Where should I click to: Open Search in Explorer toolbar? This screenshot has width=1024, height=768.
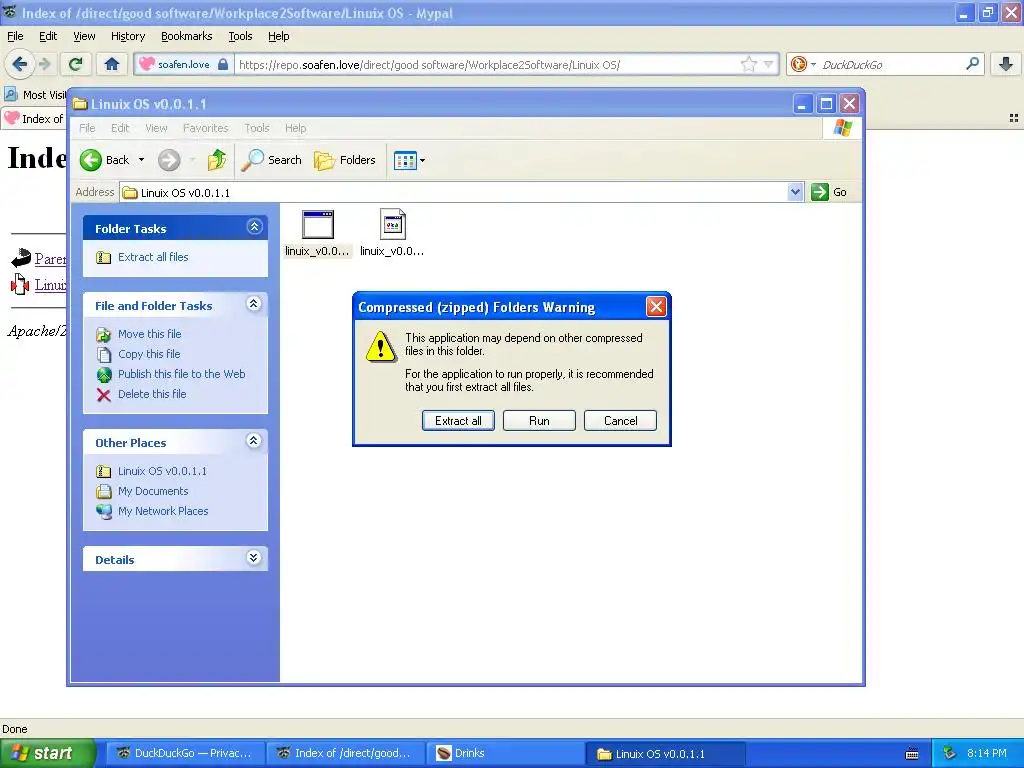coord(271,160)
